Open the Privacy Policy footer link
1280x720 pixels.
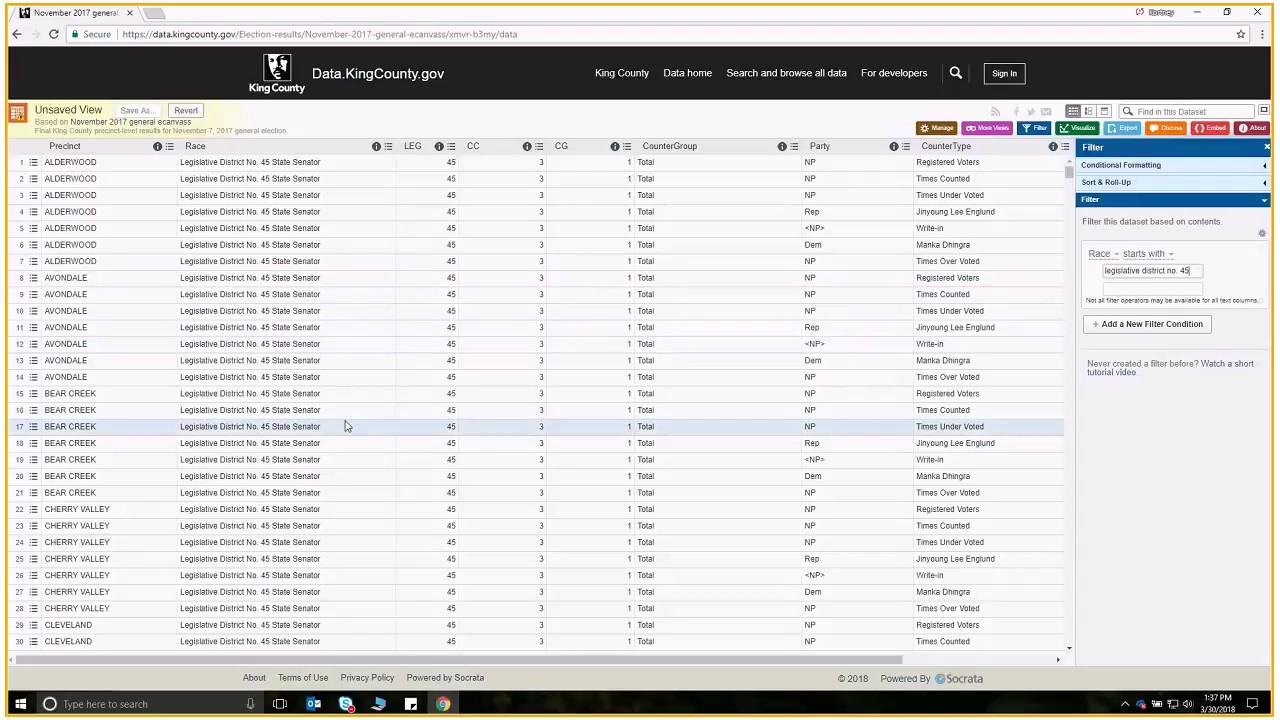(x=367, y=678)
